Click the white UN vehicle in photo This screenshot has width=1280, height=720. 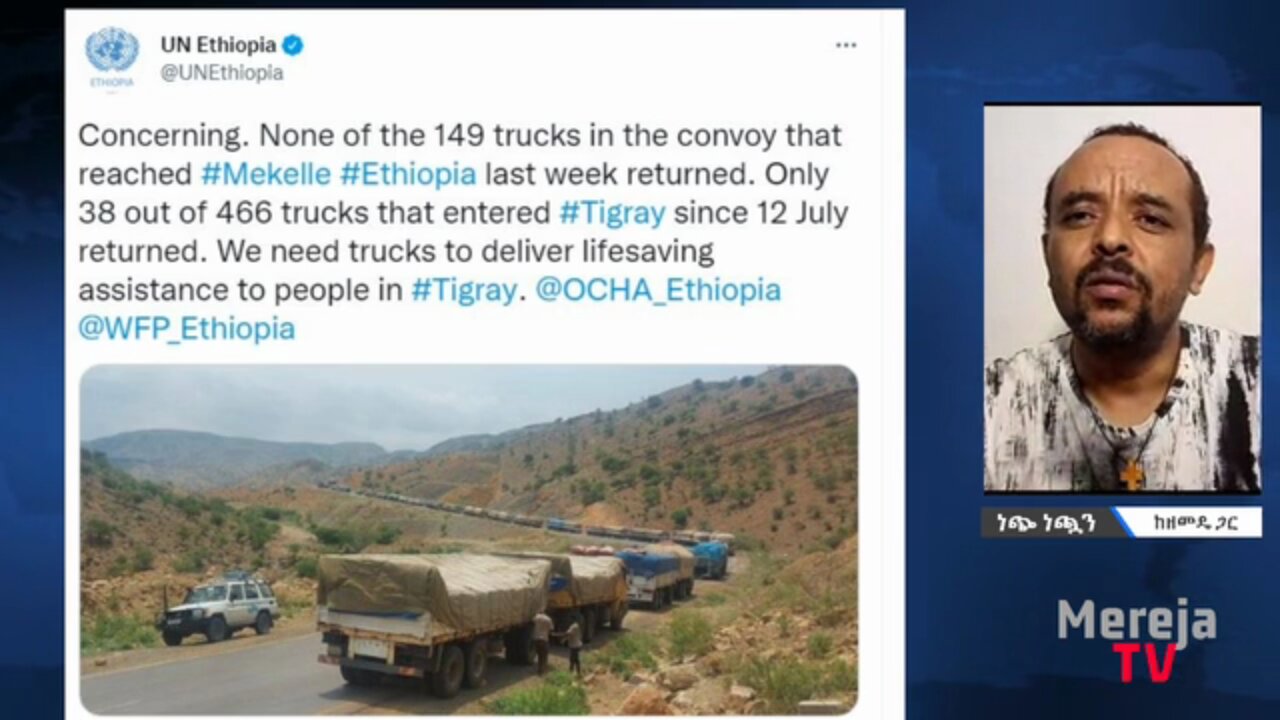coord(219,607)
